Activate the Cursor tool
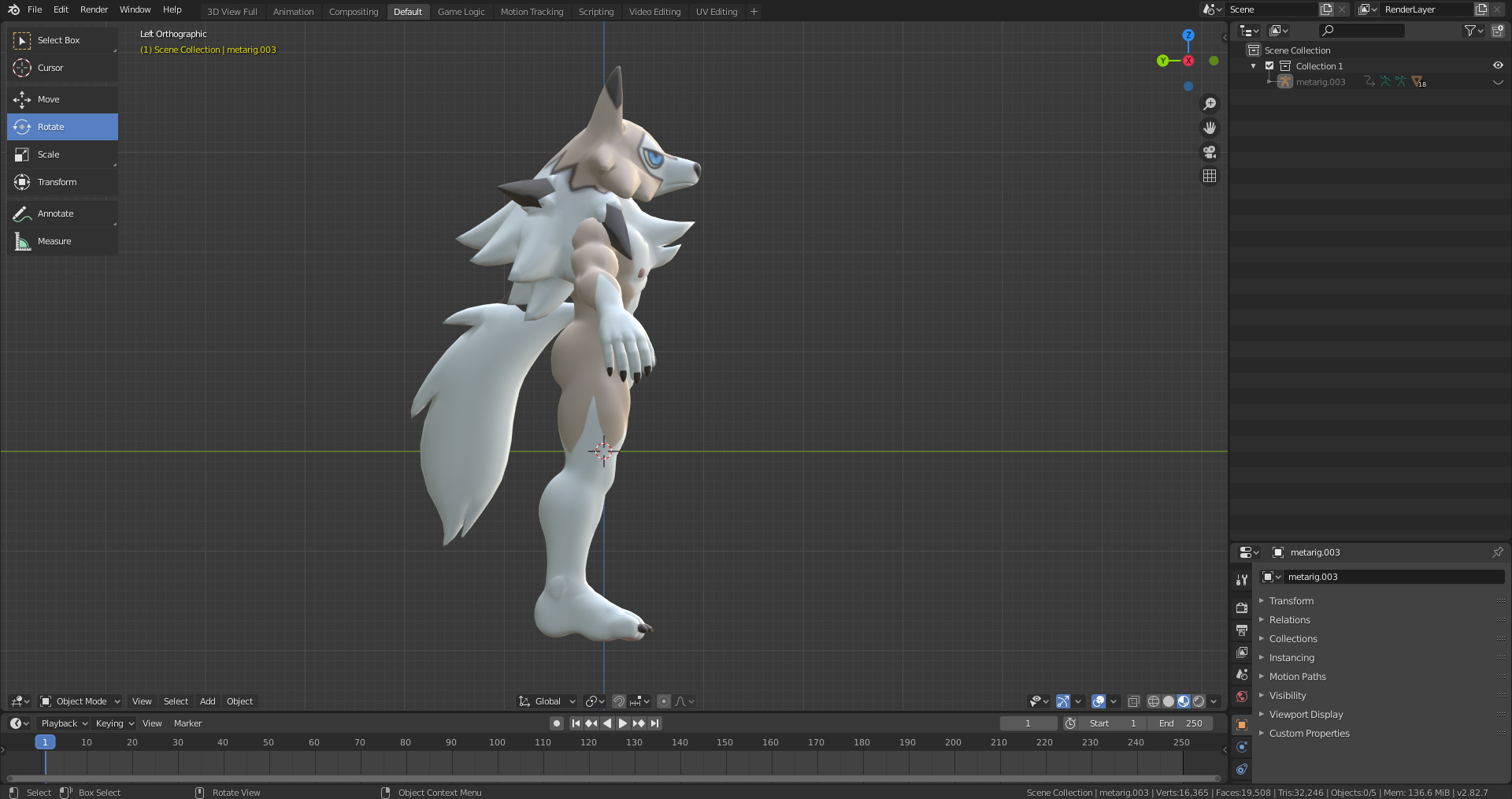1512x799 pixels. tap(62, 68)
